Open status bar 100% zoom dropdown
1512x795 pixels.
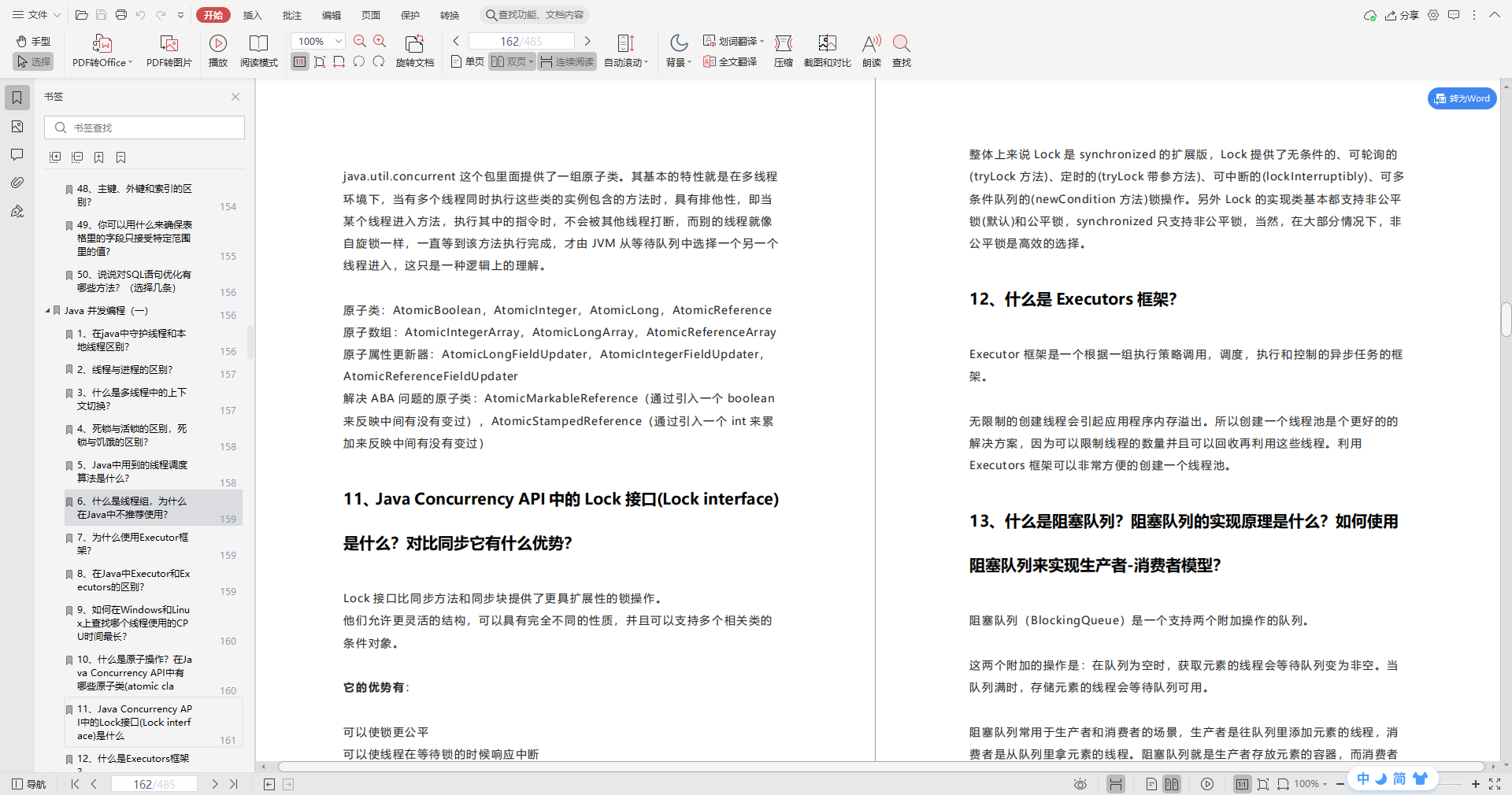1311,784
